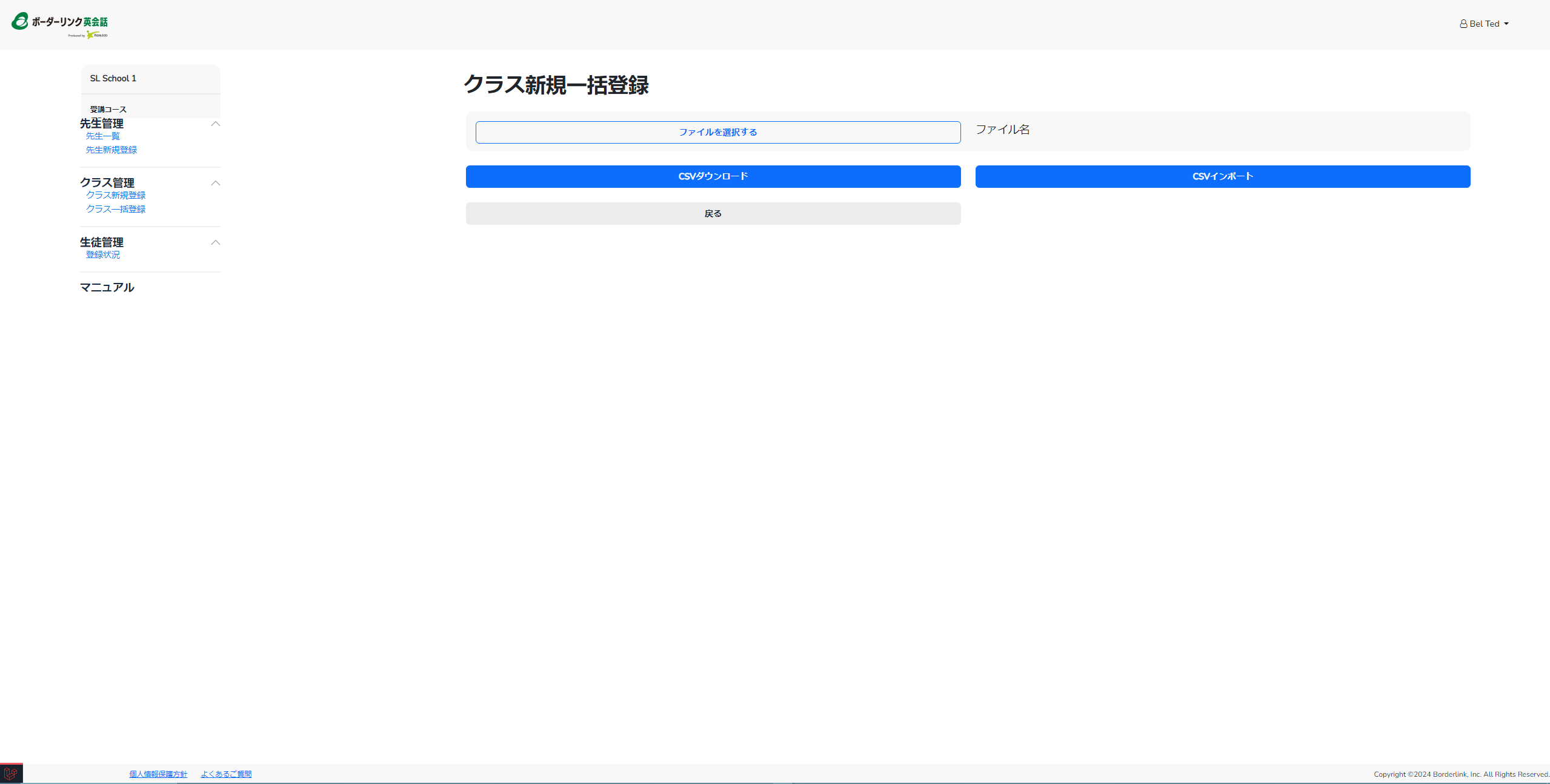Open クラス新規登録 sidebar link
The height and width of the screenshot is (784, 1550).
coord(116,195)
